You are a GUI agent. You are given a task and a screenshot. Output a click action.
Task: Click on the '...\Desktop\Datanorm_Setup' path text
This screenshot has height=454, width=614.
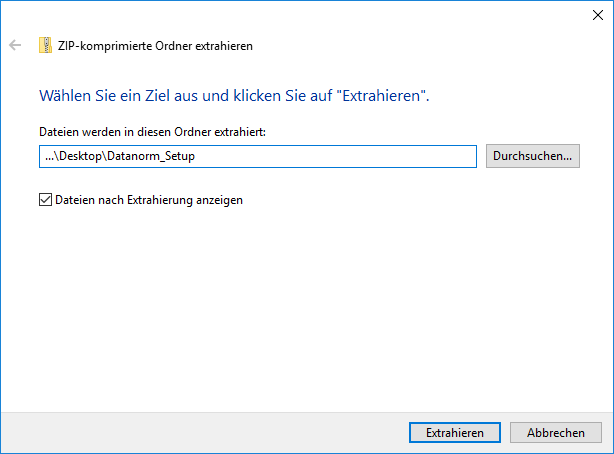[120, 156]
